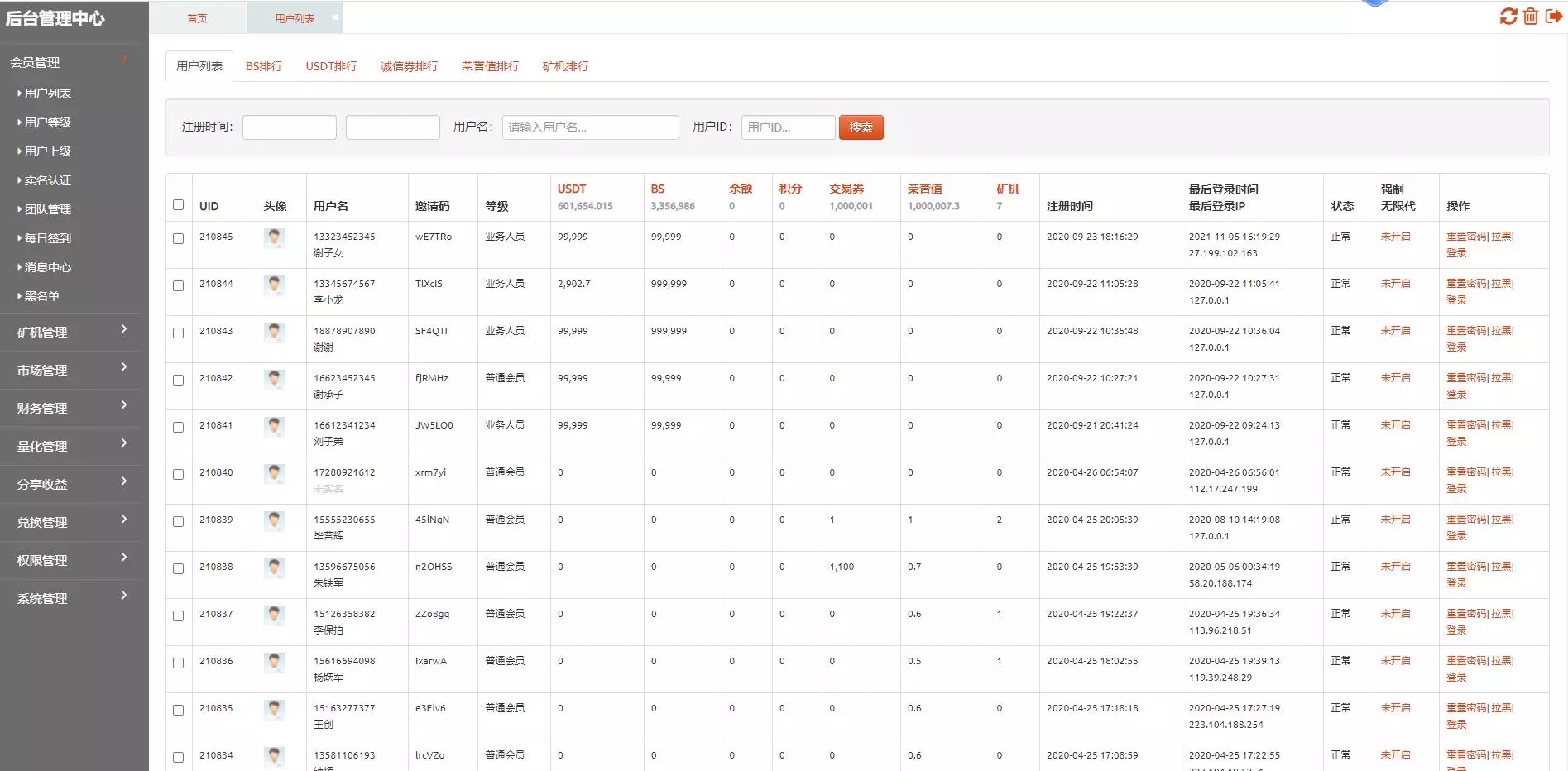Check the row checkbox for UID 210843

[178, 333]
